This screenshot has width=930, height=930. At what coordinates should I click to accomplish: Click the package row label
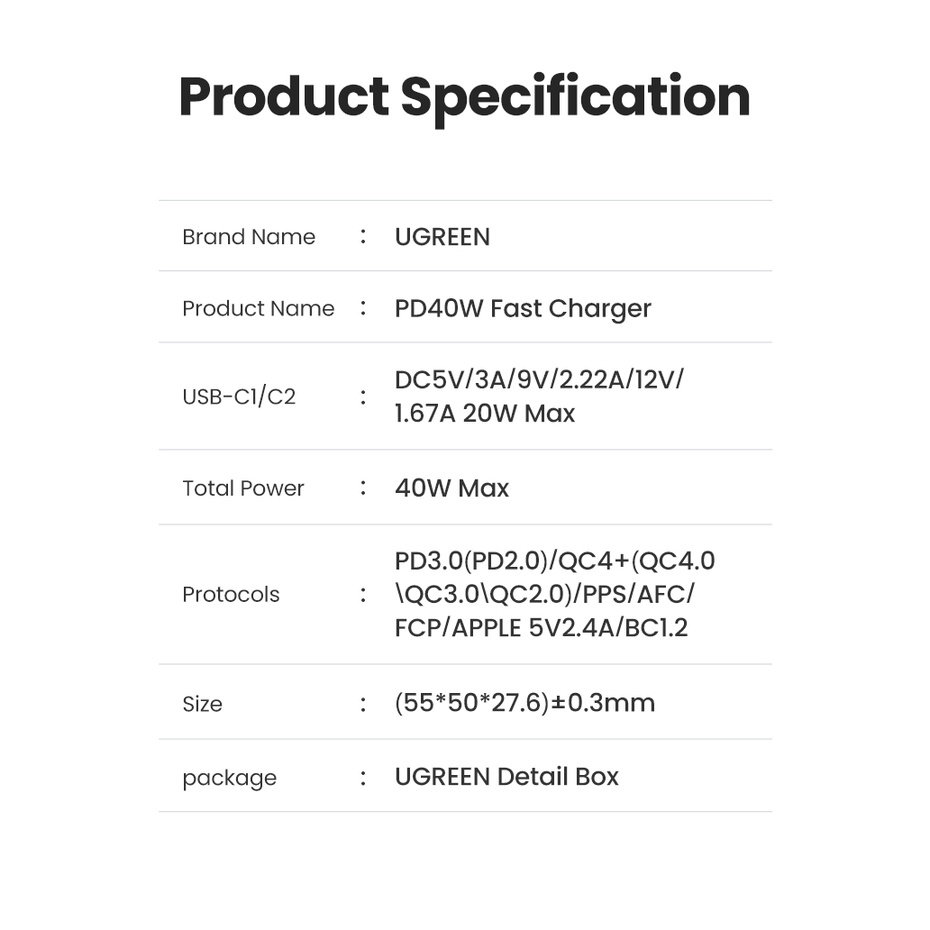coord(229,778)
